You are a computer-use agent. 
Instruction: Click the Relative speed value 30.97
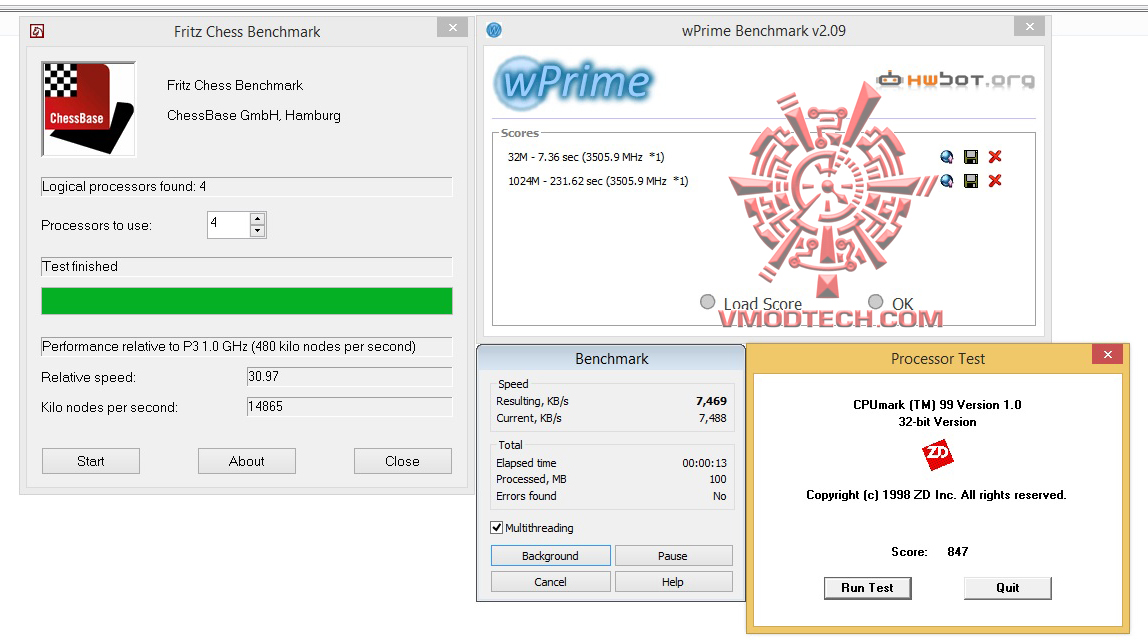(349, 376)
